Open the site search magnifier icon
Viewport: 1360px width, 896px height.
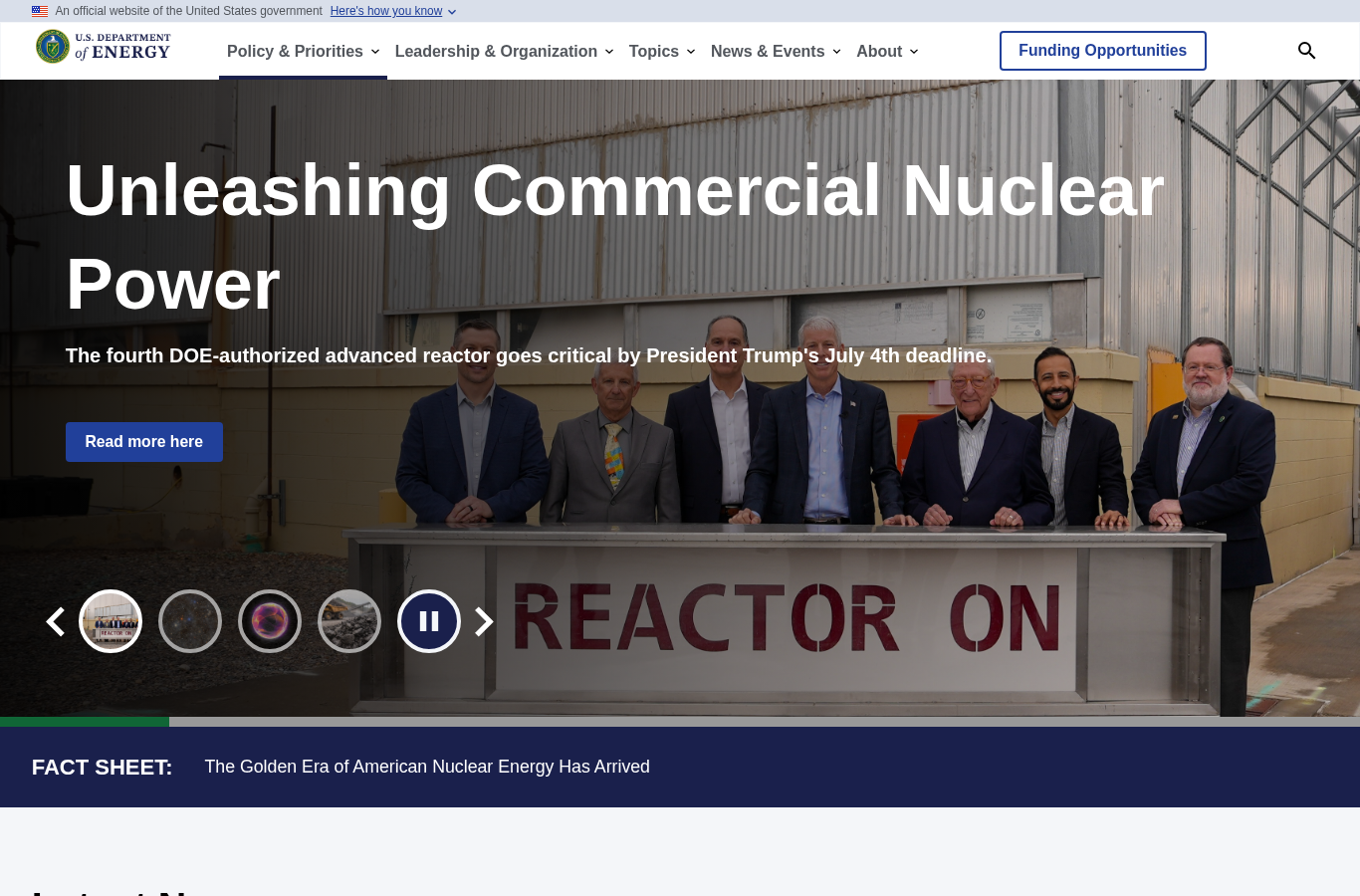(x=1307, y=51)
